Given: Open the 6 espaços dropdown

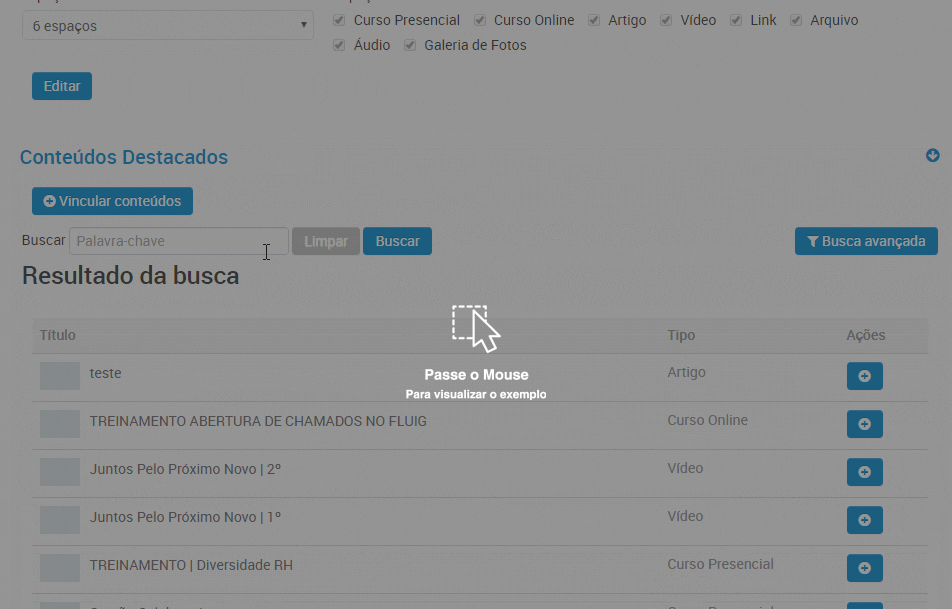Looking at the screenshot, I should coord(167,25).
